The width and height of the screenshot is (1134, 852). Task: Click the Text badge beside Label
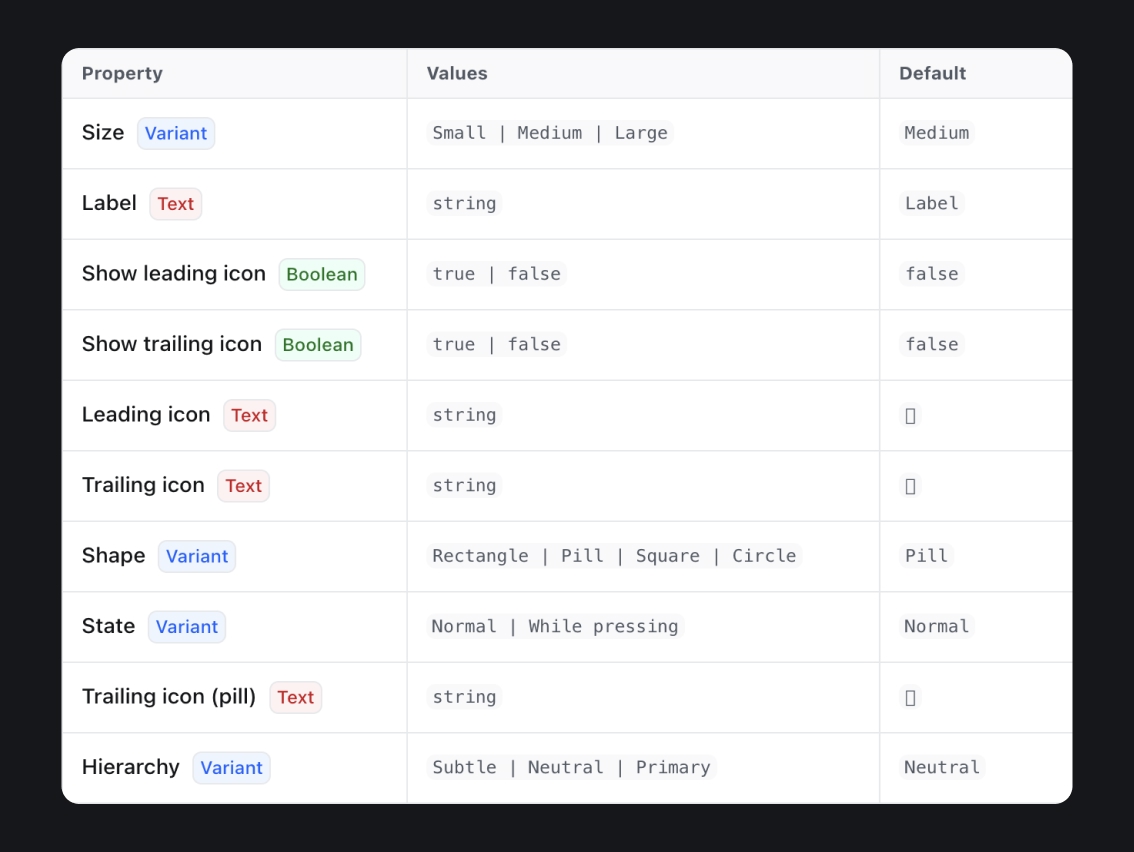point(176,204)
